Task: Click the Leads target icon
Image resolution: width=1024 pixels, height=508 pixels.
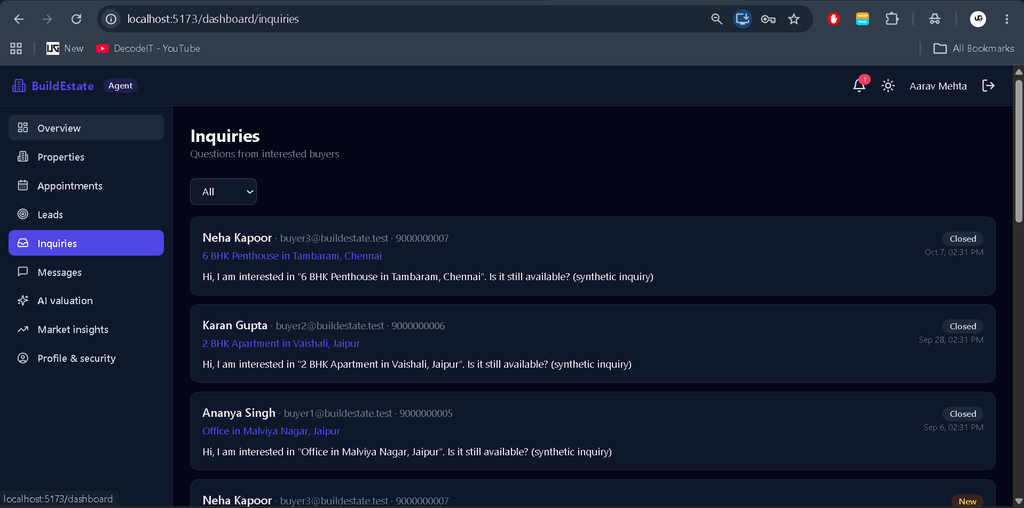Action: tap(23, 214)
